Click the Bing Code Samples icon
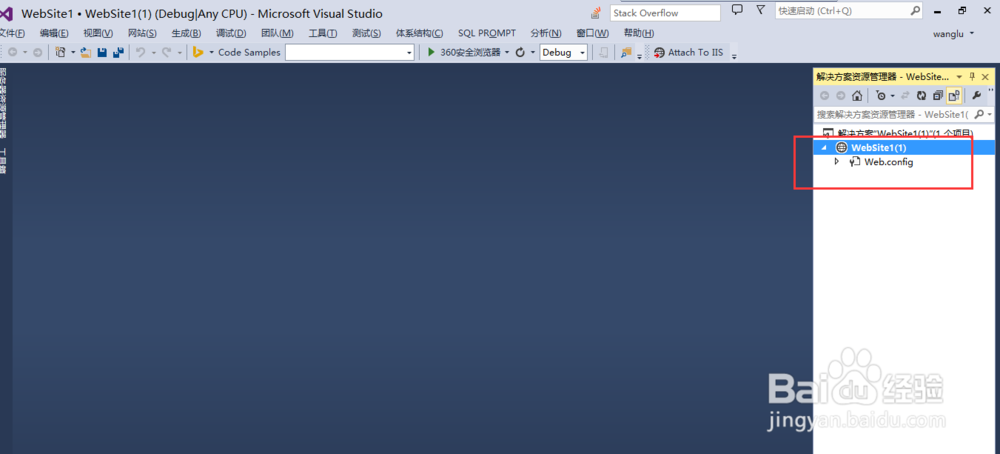 [198, 52]
